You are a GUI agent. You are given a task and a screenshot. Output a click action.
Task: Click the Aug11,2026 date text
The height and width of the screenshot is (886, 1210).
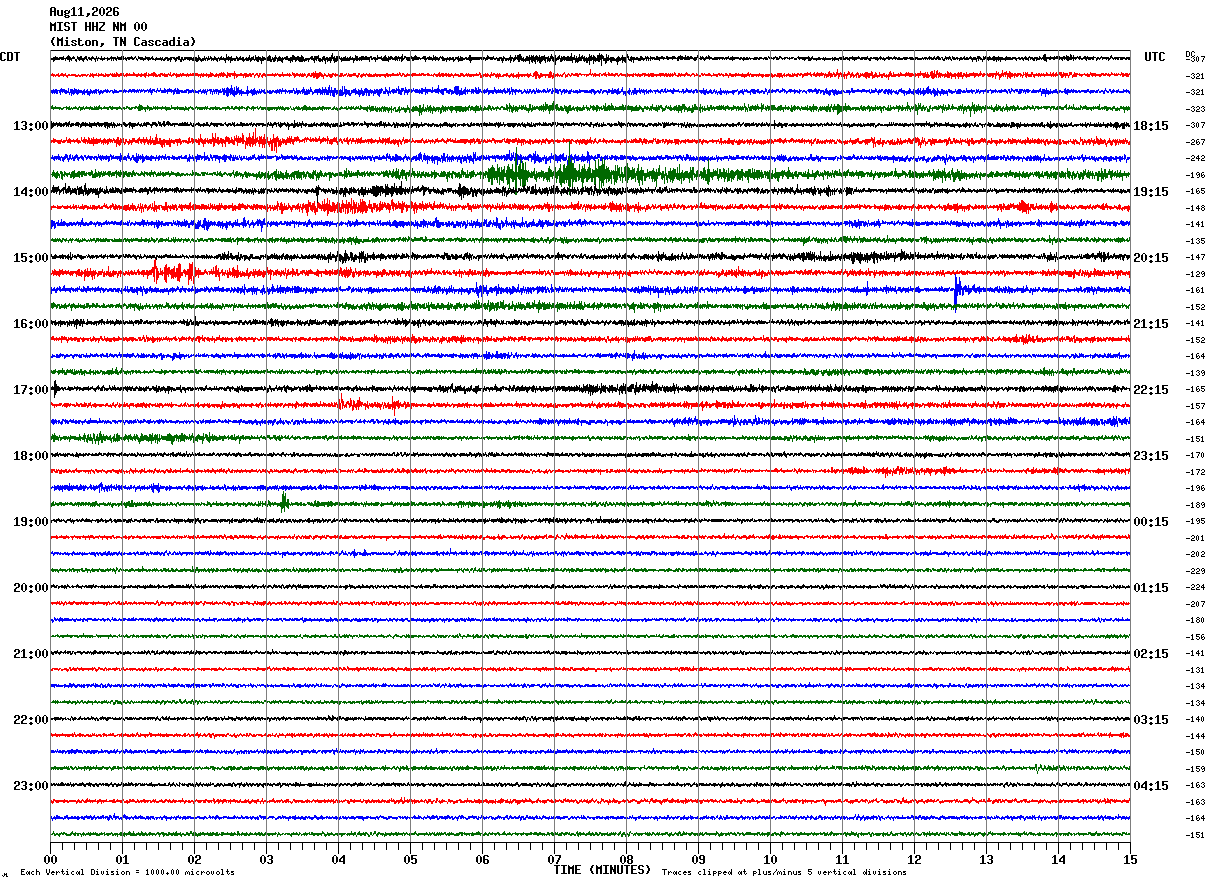point(84,12)
